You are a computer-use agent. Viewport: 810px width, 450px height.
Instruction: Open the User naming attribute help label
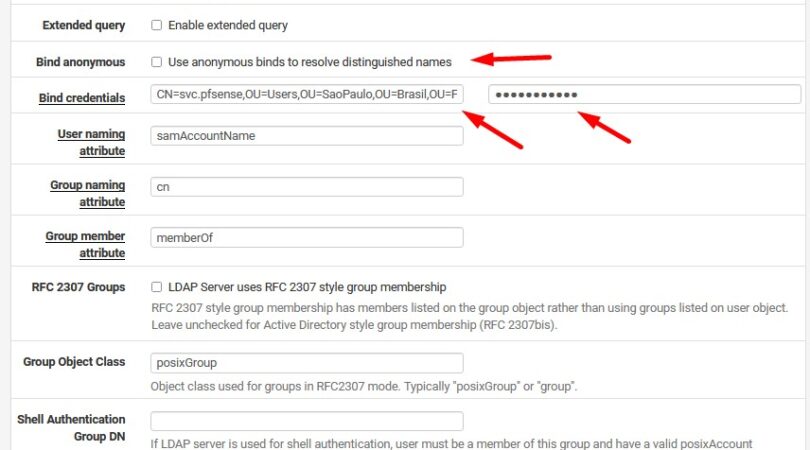click(91, 142)
